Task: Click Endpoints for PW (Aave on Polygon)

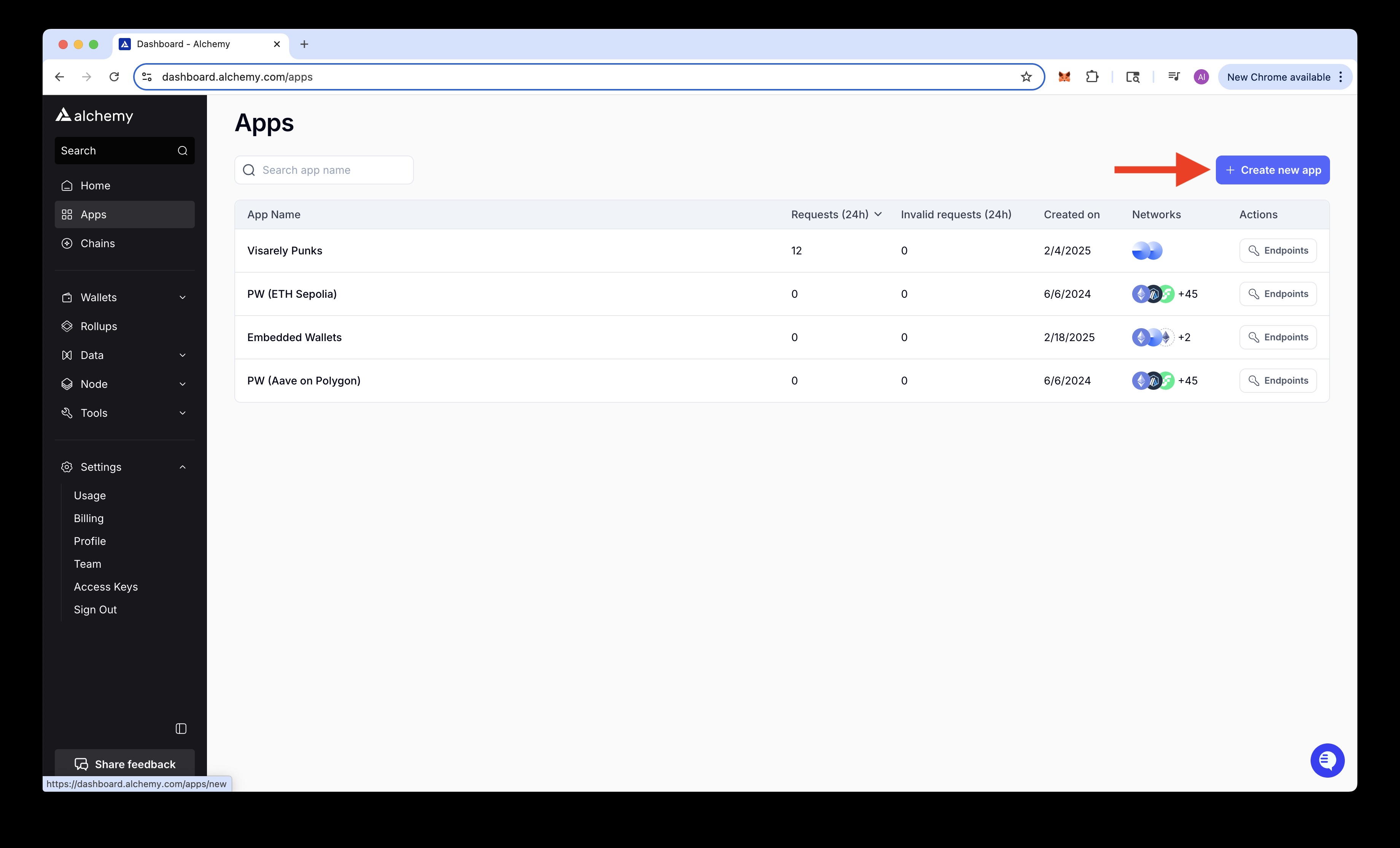Action: click(x=1278, y=381)
